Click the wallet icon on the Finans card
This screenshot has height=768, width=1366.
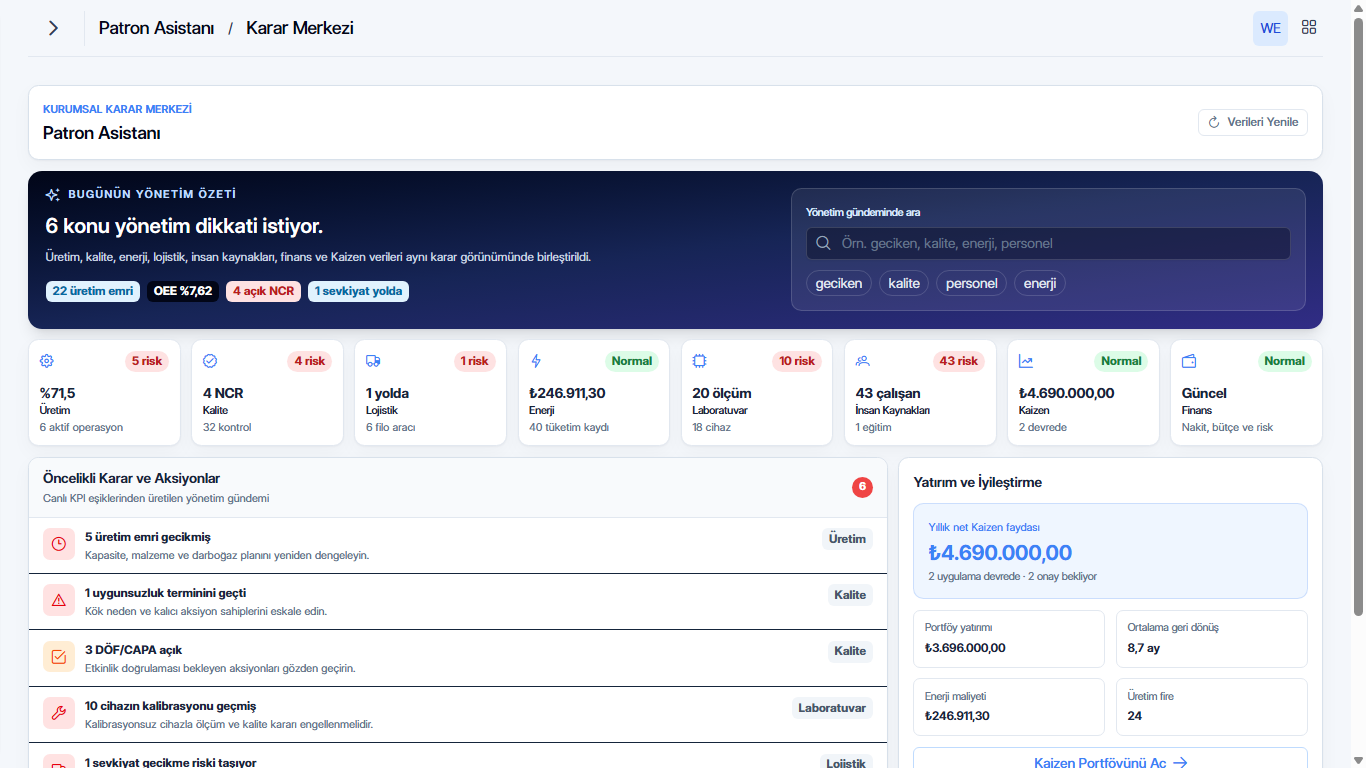coord(1189,361)
